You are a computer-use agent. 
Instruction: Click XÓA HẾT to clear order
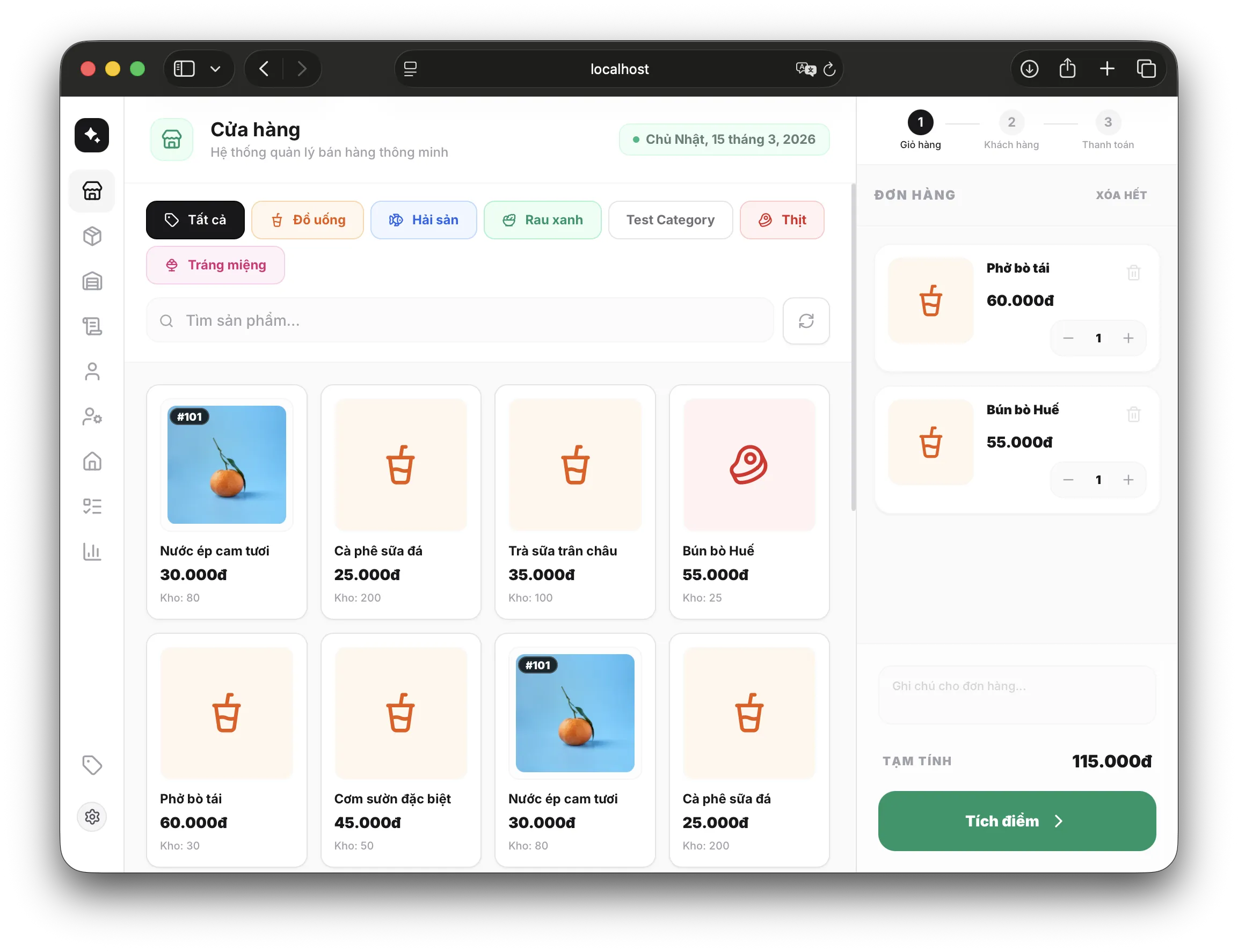click(x=1120, y=195)
